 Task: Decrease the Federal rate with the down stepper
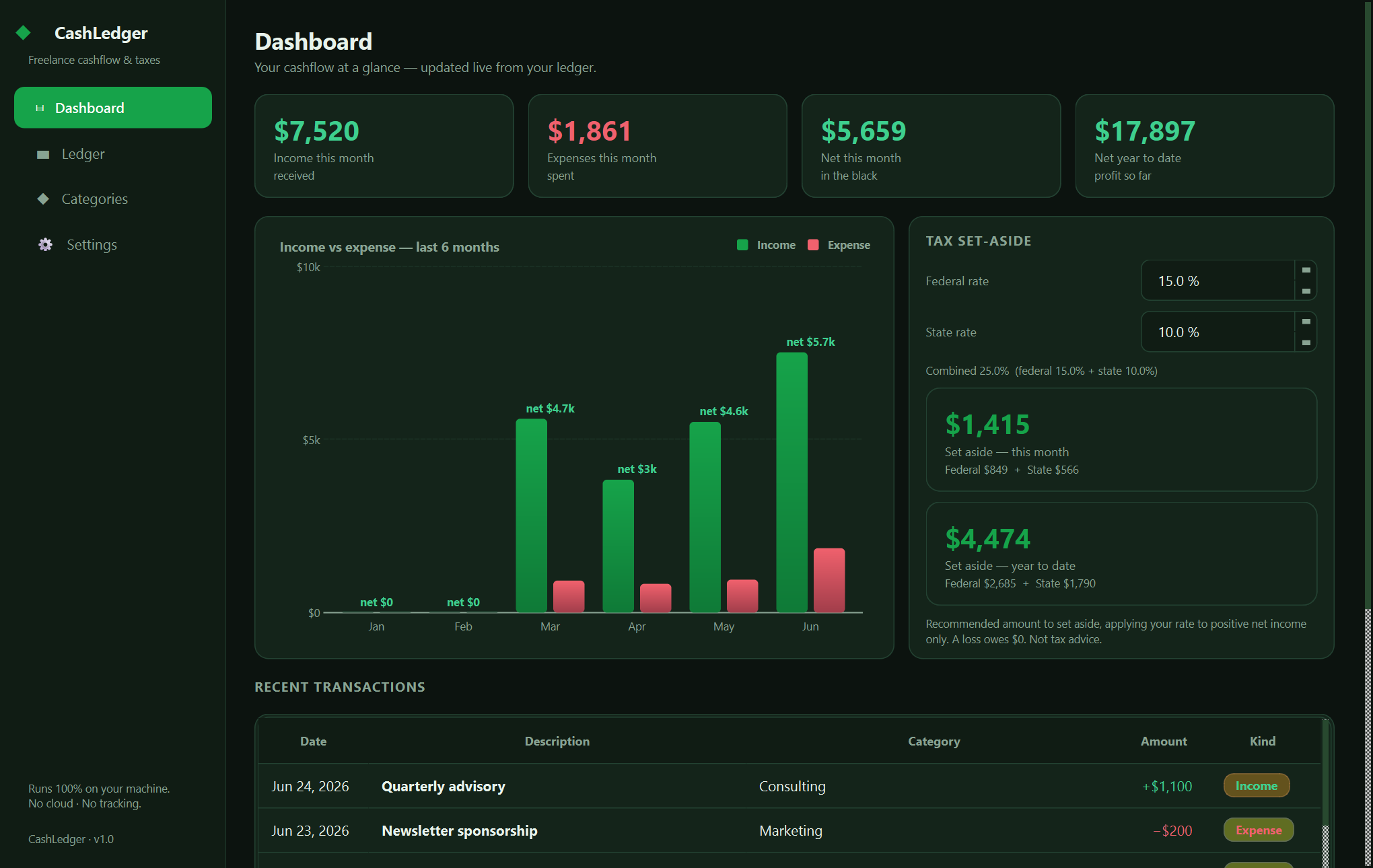1306,291
